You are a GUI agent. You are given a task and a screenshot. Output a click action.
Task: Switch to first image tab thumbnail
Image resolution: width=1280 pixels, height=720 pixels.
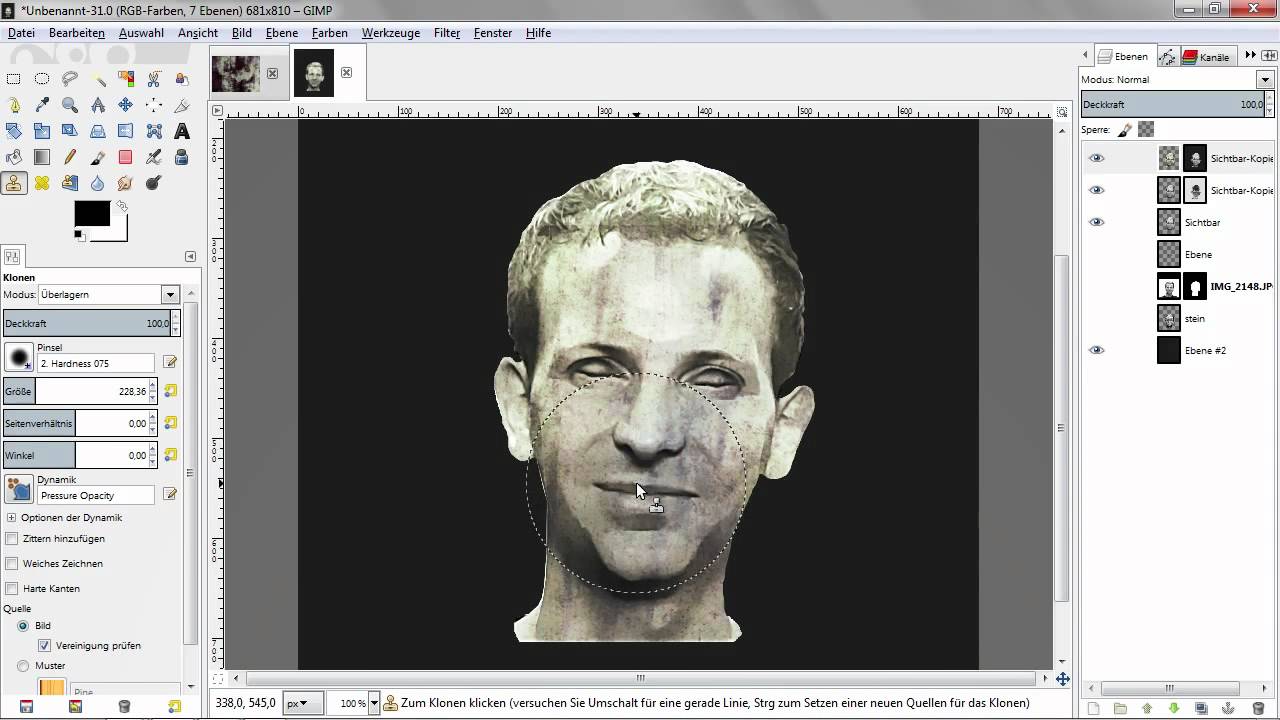[x=236, y=73]
